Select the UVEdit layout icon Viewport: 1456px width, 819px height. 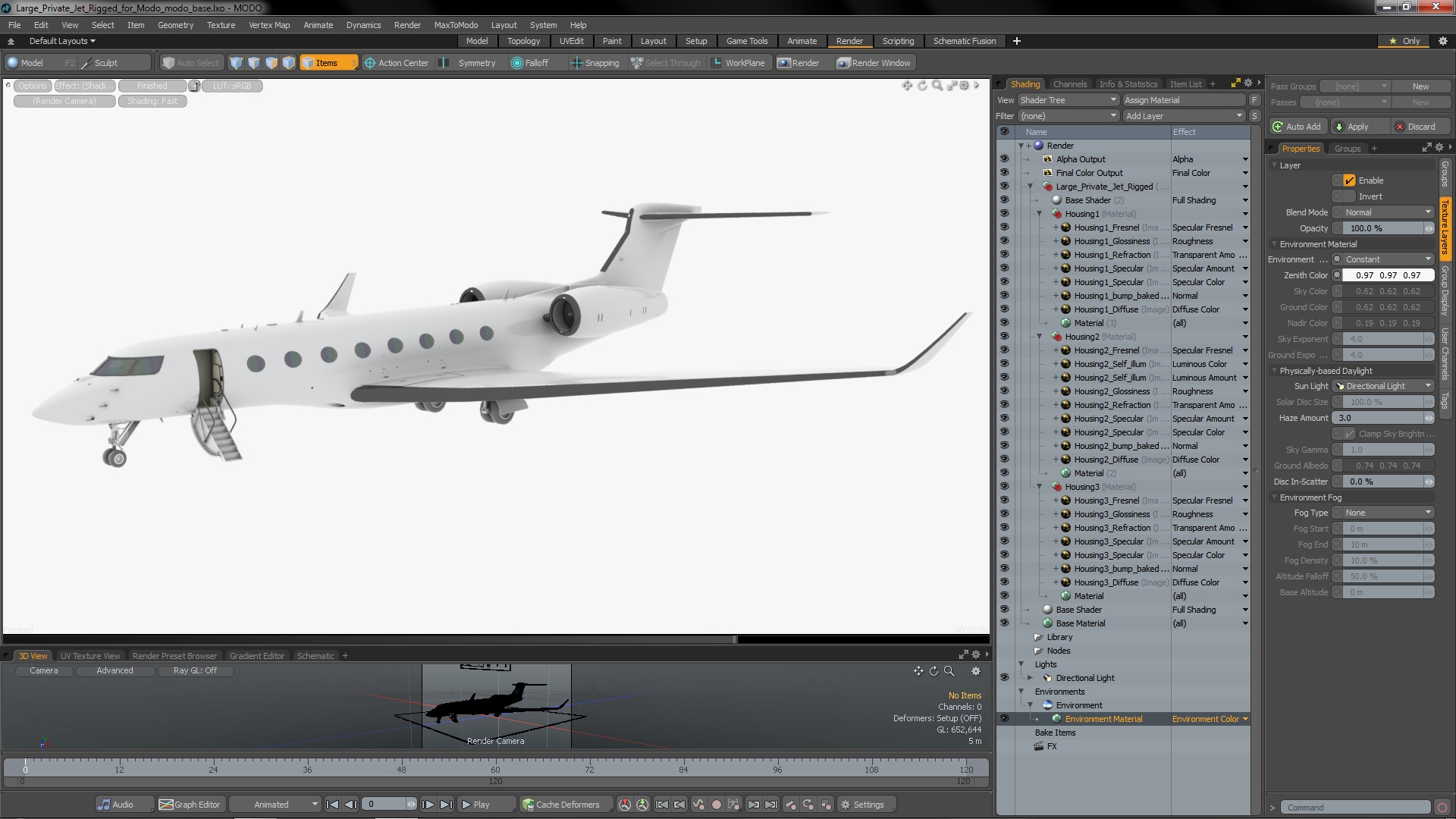coord(571,41)
